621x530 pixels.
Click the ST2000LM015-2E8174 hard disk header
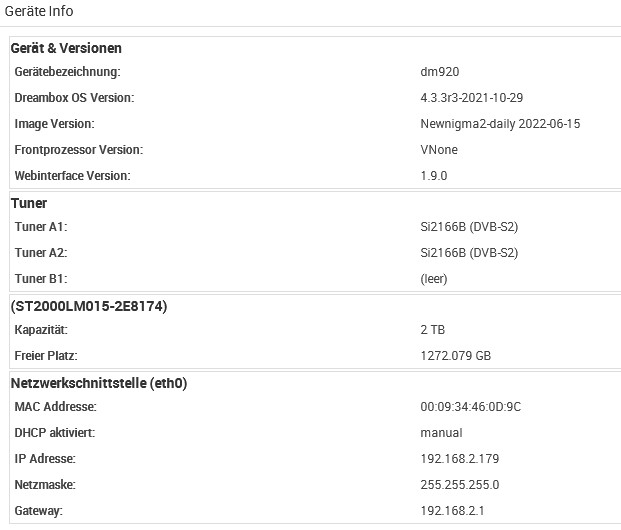click(x=88, y=306)
